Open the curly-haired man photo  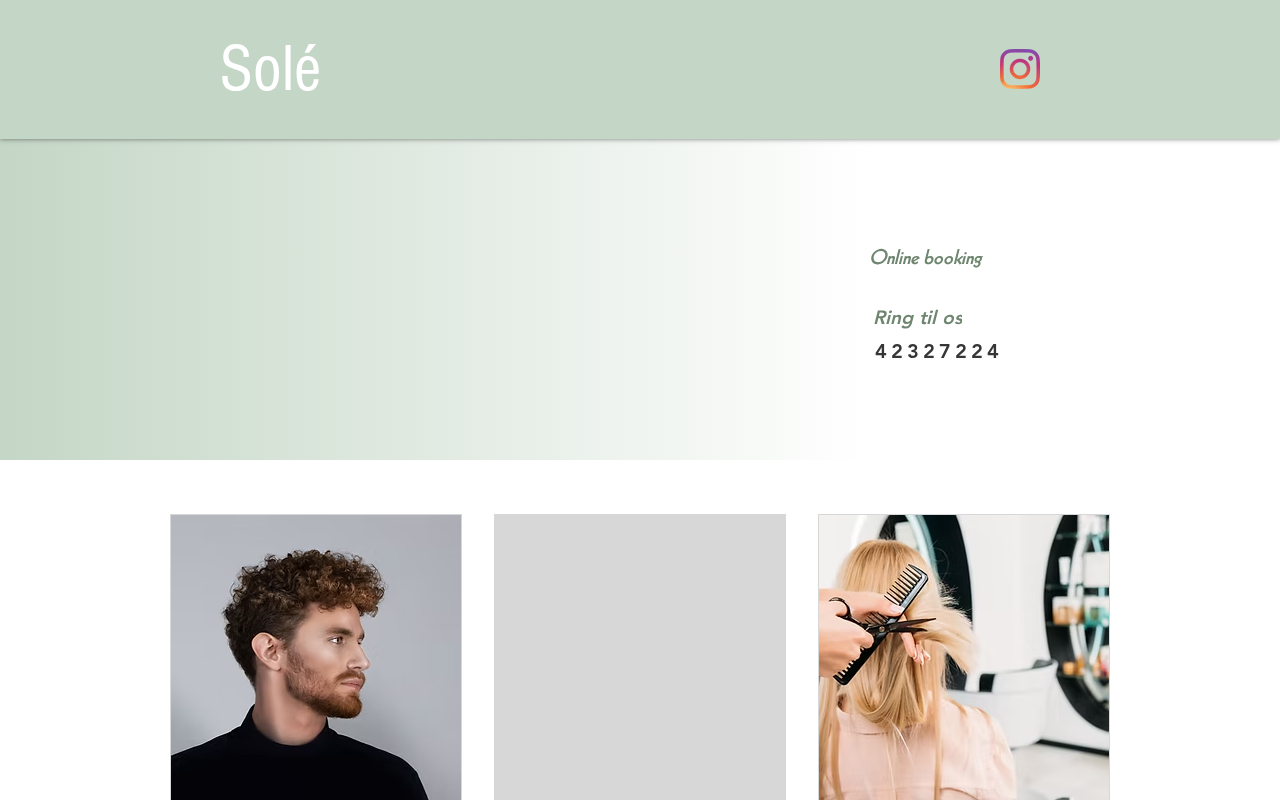pos(316,657)
